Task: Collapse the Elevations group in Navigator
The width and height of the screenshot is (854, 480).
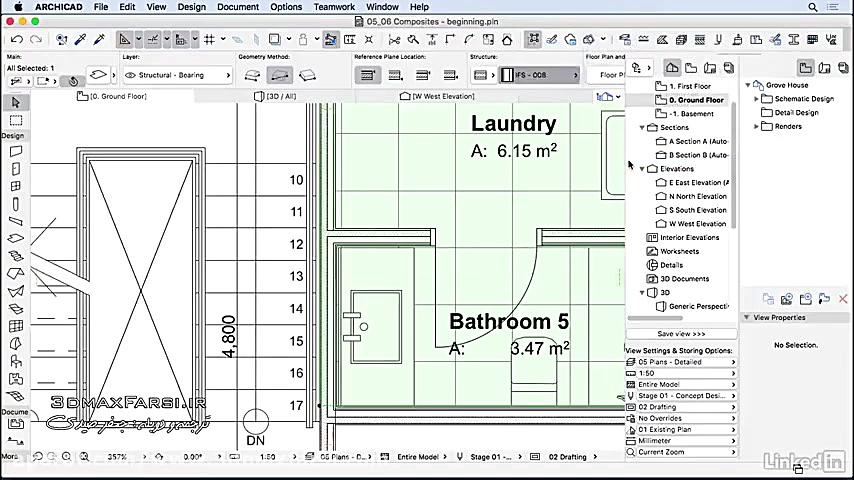Action: pos(642,169)
